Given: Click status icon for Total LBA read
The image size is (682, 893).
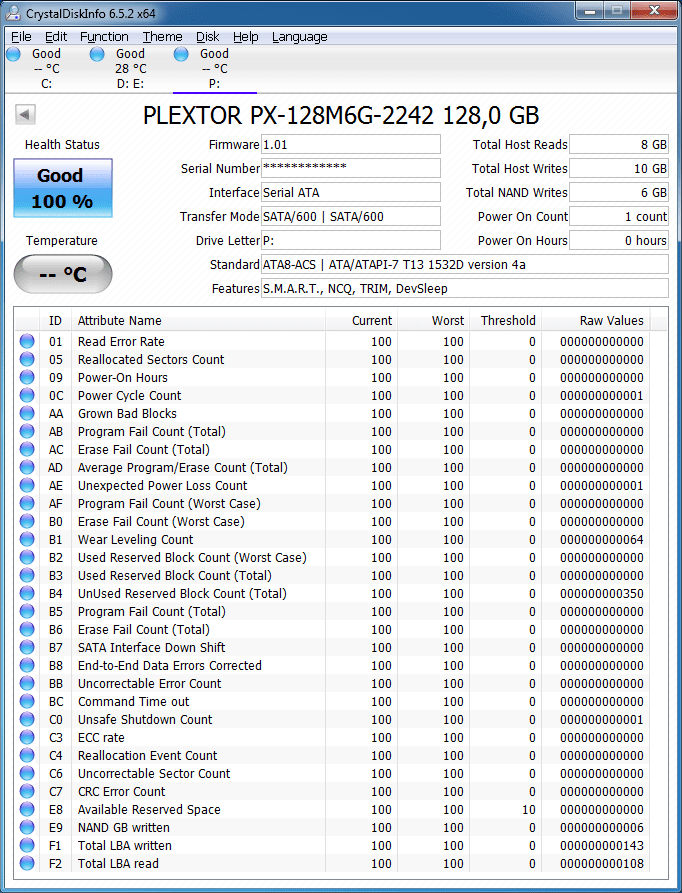Looking at the screenshot, I should (27, 863).
